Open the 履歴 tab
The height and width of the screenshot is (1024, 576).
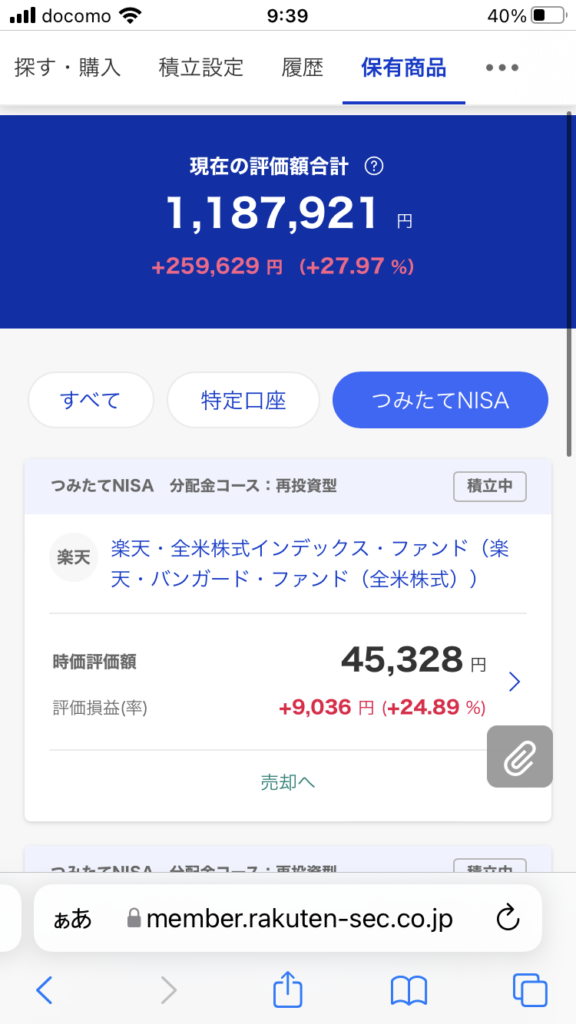[302, 67]
